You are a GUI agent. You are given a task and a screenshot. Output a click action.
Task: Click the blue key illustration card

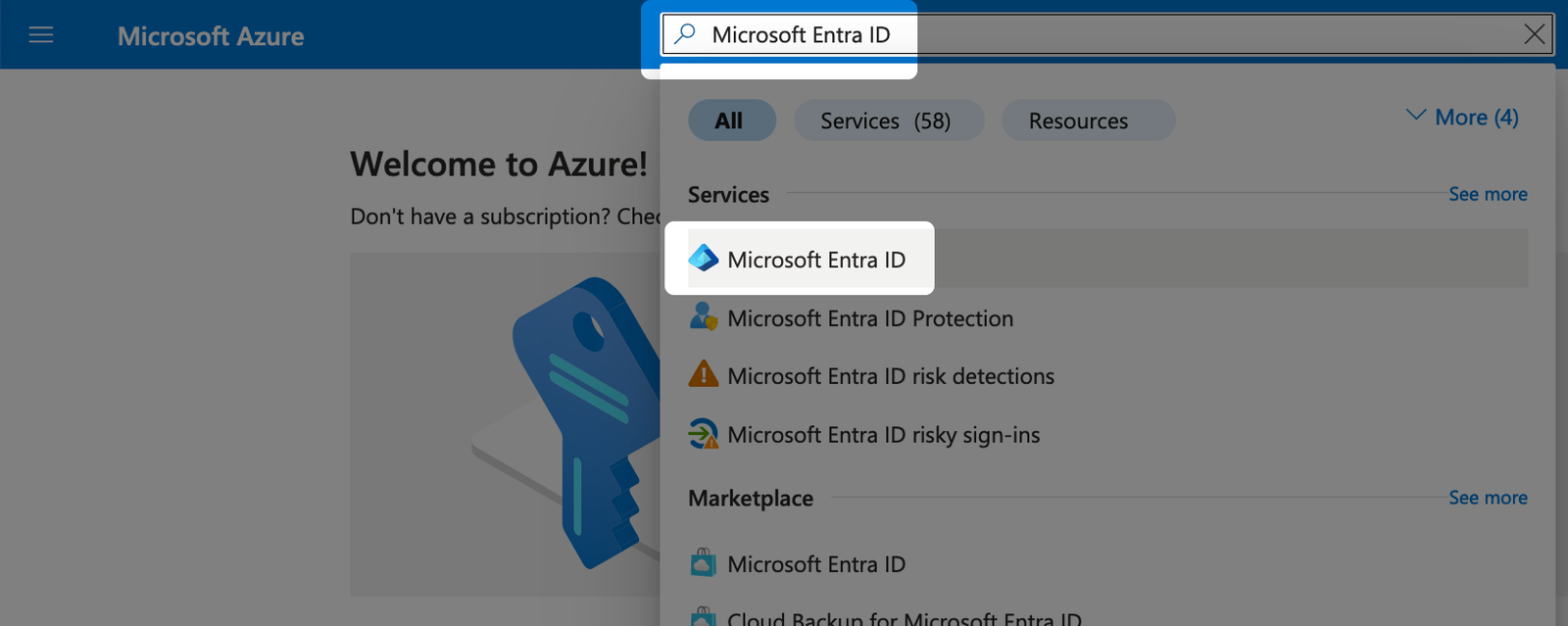point(505,424)
